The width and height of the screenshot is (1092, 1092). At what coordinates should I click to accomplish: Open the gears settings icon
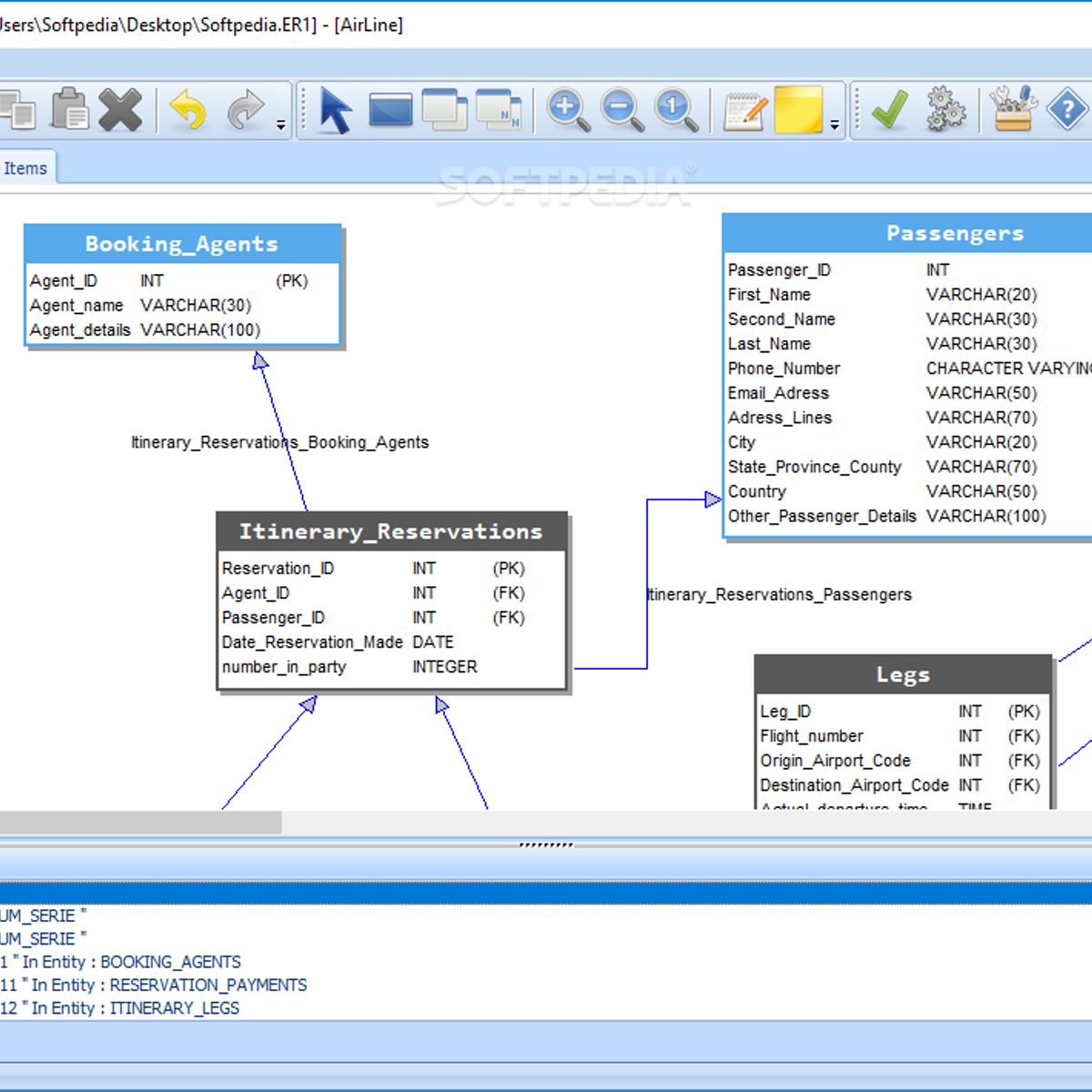click(x=945, y=110)
